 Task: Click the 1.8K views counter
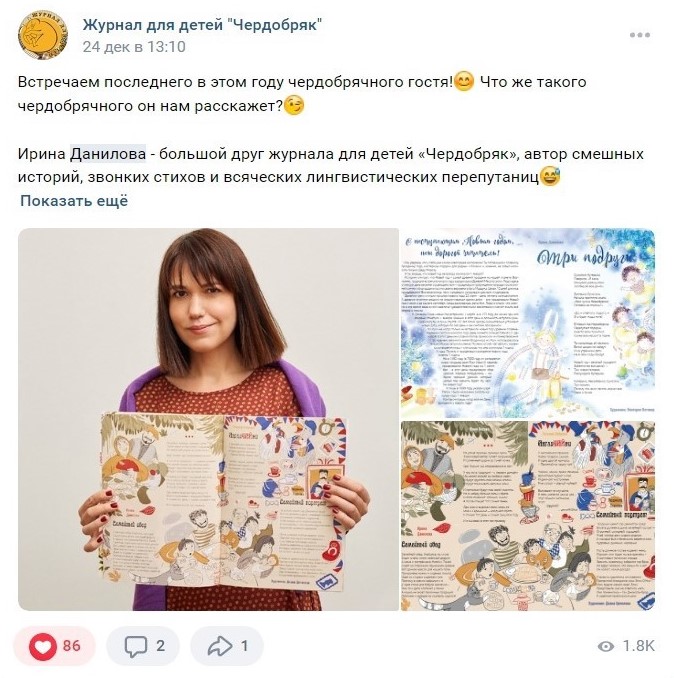(639, 646)
